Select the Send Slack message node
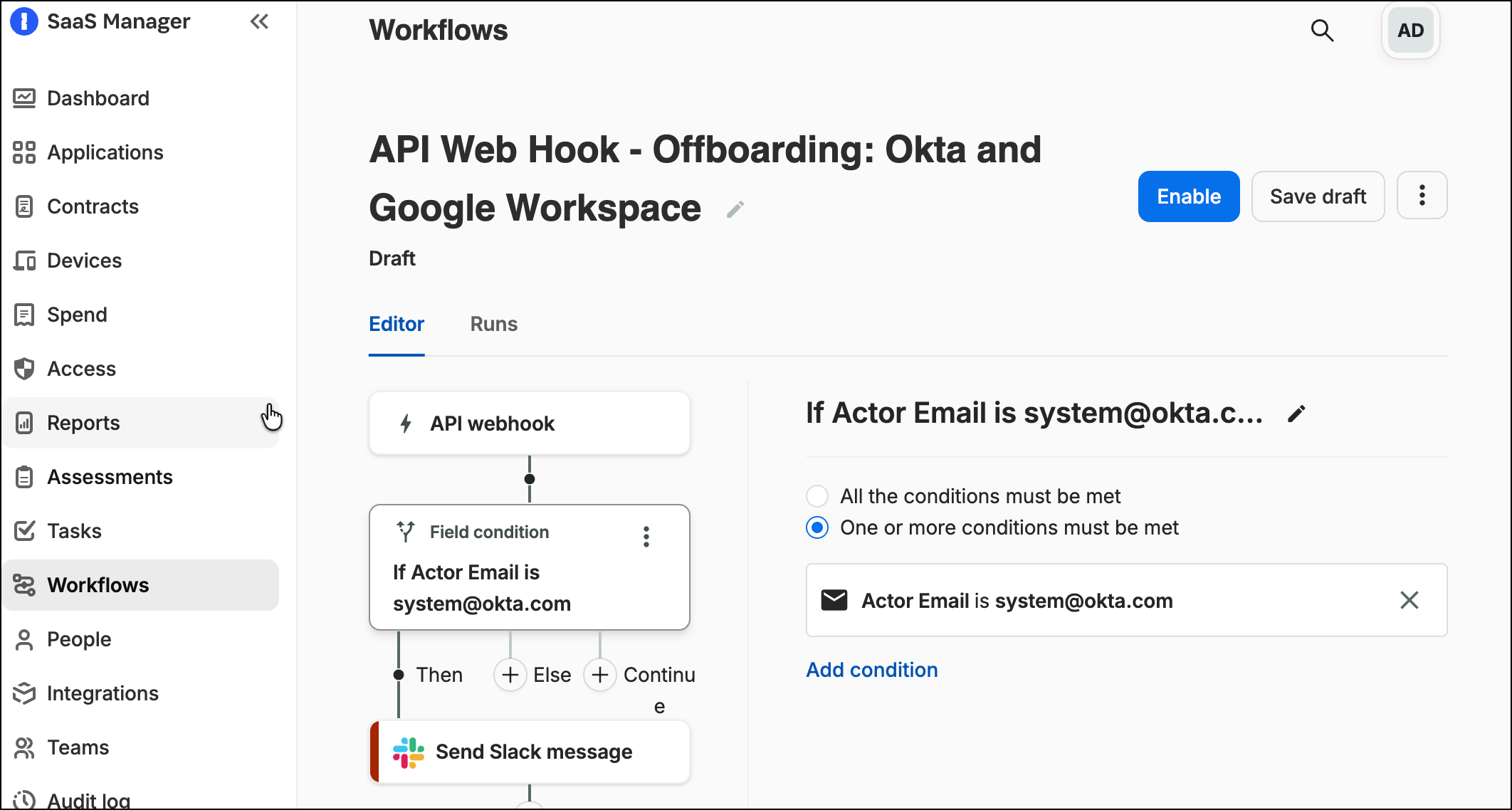Viewport: 1512px width, 810px height. [x=530, y=752]
